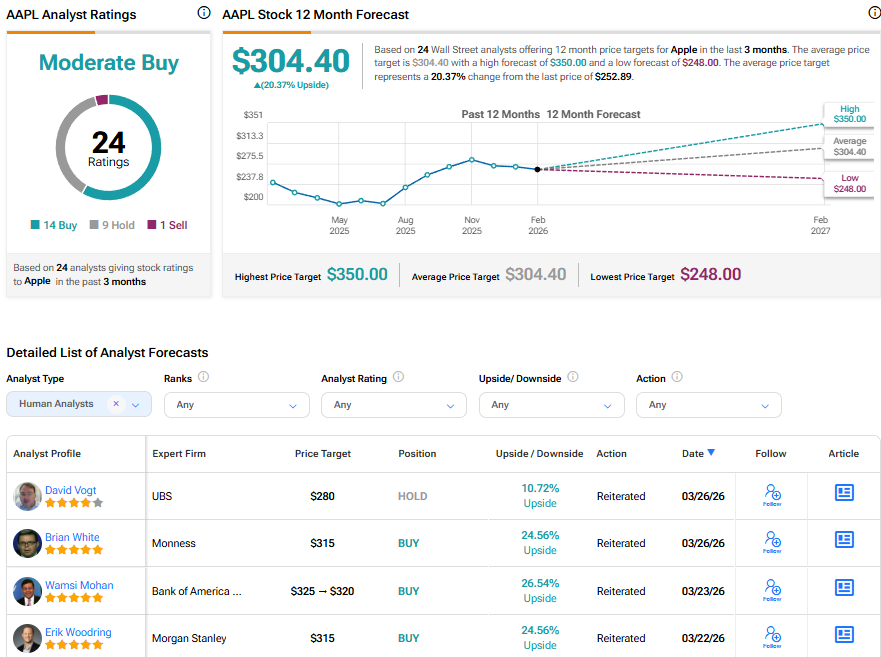Viewport: 881px width, 657px height.
Task: Follow analyst David Vogt
Action: pos(771,495)
